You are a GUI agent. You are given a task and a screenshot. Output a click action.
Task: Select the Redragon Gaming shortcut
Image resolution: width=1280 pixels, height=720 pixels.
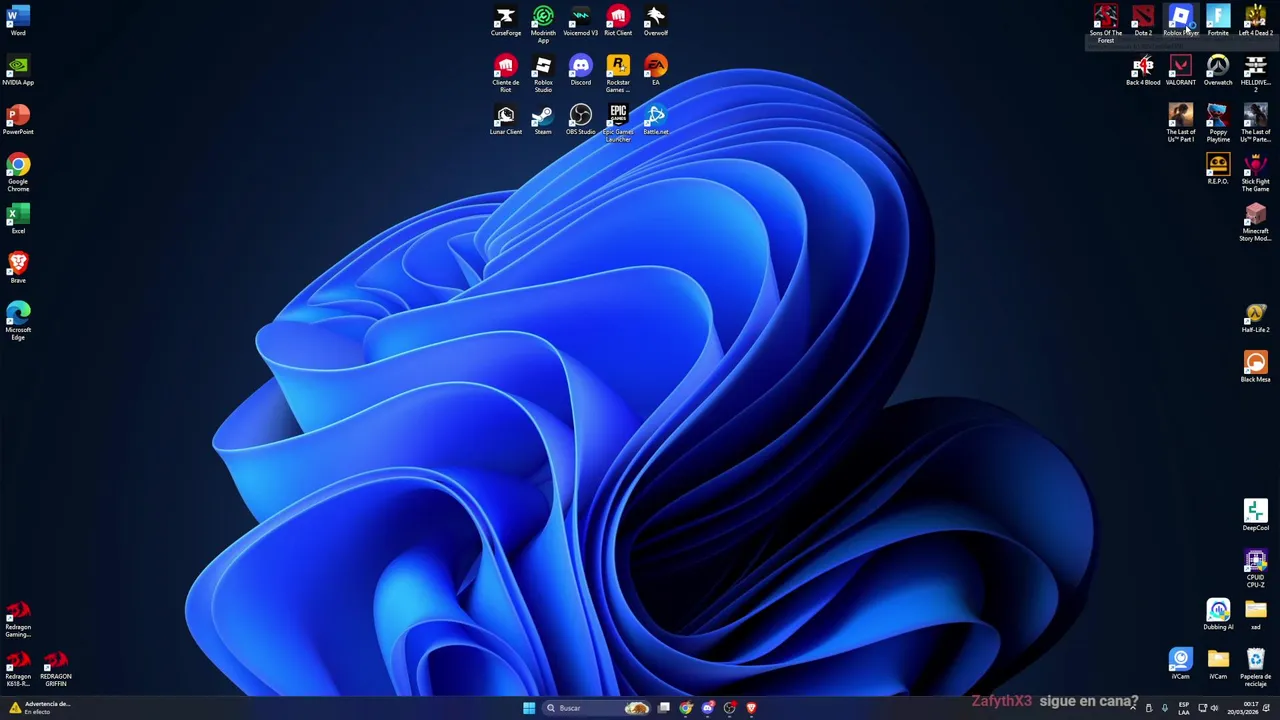(18, 620)
